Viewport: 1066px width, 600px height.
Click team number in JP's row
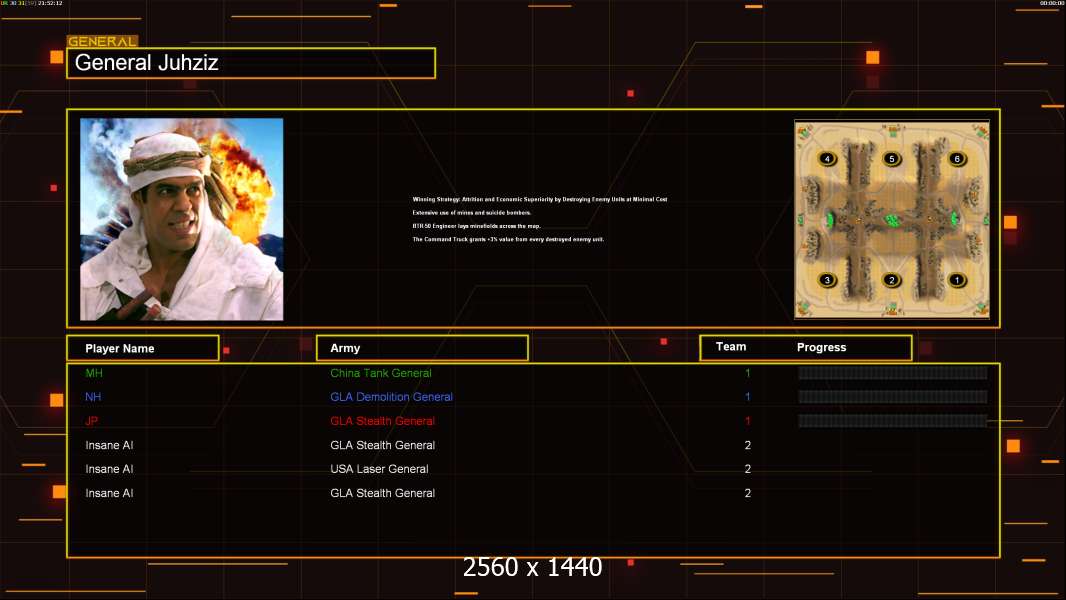point(748,421)
